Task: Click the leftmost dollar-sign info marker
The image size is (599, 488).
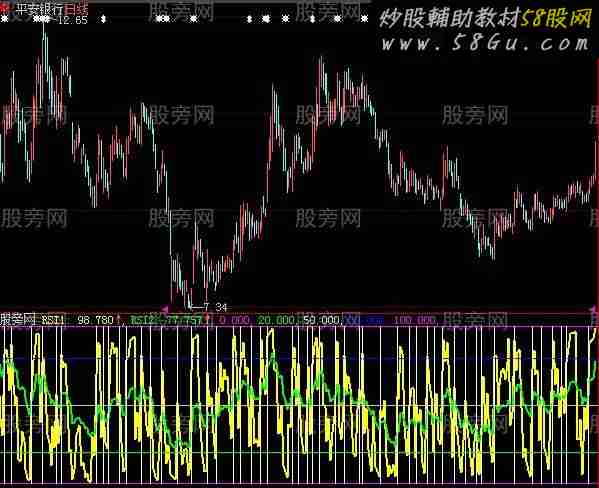Action: pos(103,19)
